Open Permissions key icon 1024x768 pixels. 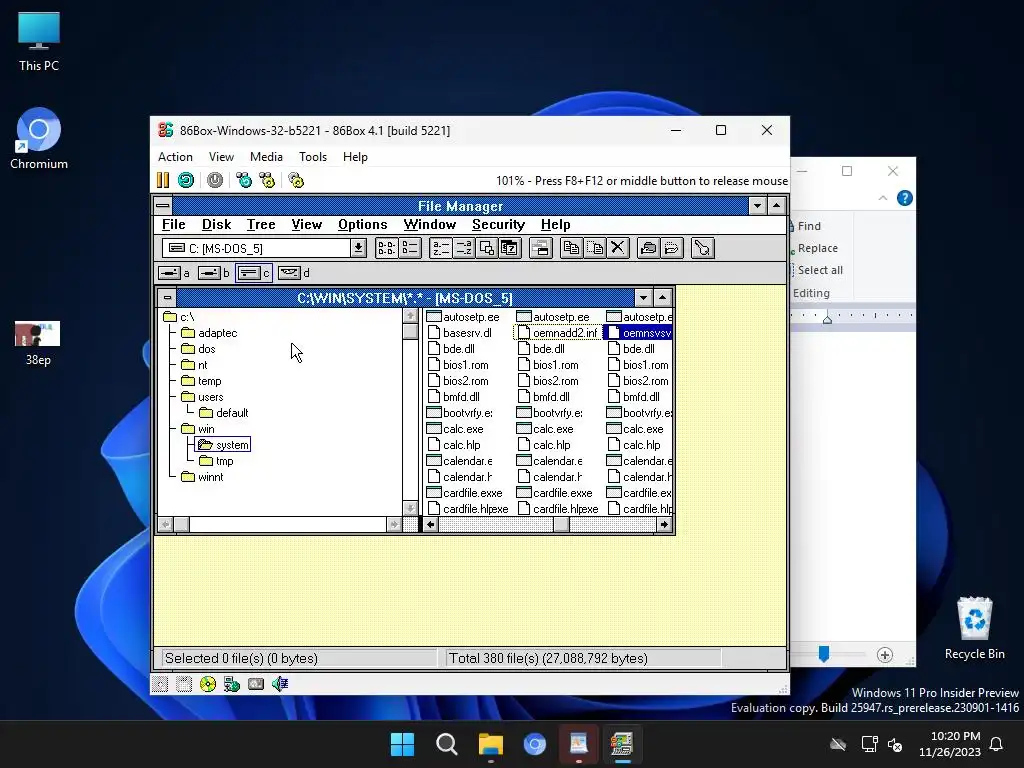point(702,248)
